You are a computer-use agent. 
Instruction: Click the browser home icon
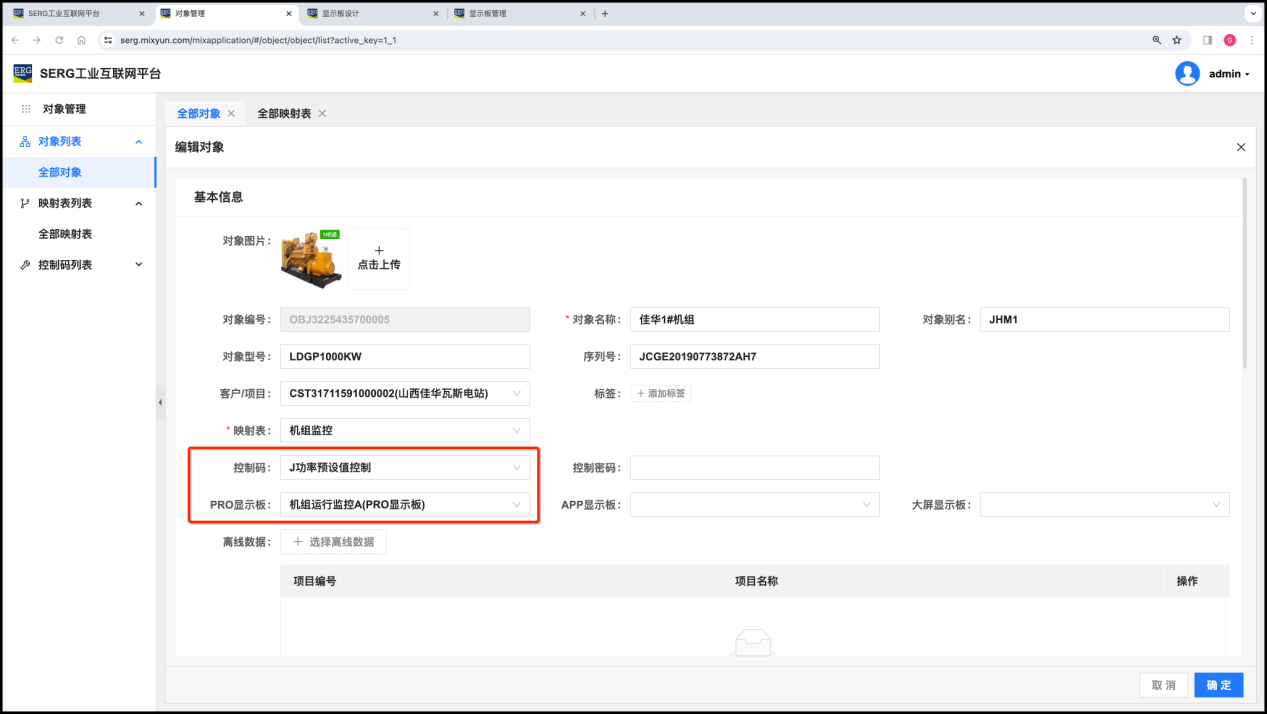coord(81,40)
